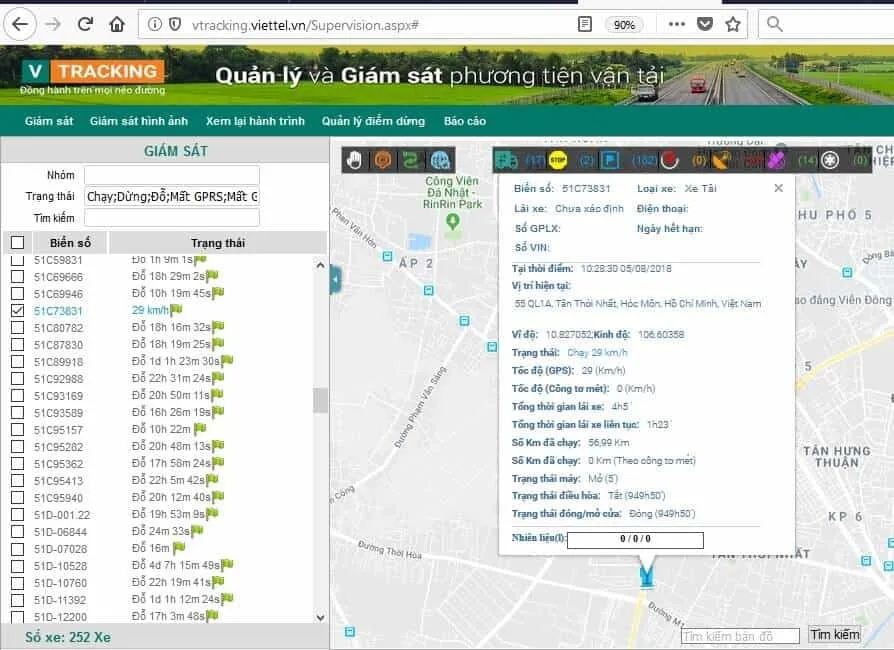
Task: Open the Trạng thái status filter dropdown
Action: (171, 197)
